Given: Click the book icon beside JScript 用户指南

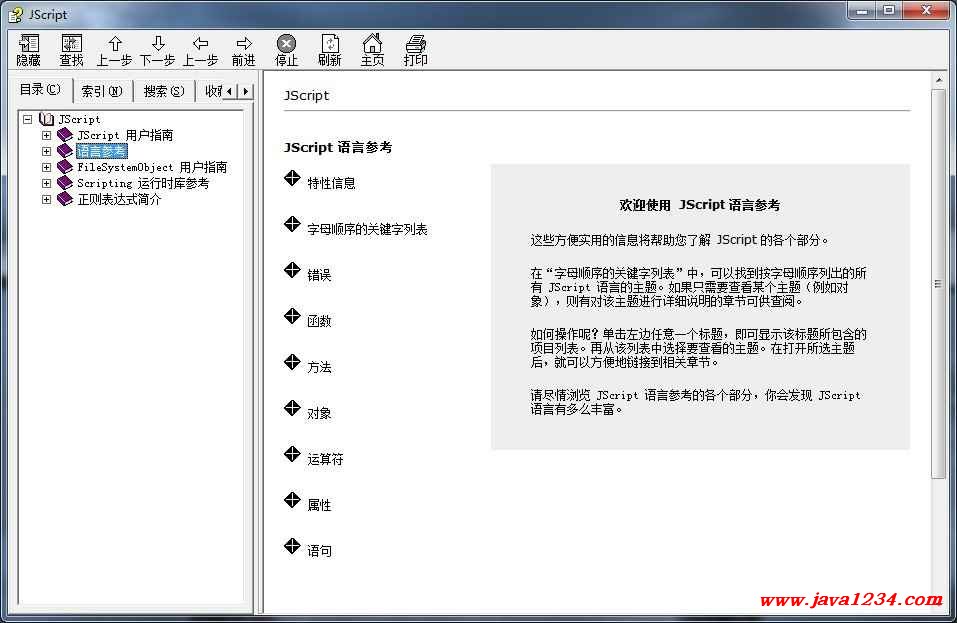Looking at the screenshot, I should click(65, 135).
